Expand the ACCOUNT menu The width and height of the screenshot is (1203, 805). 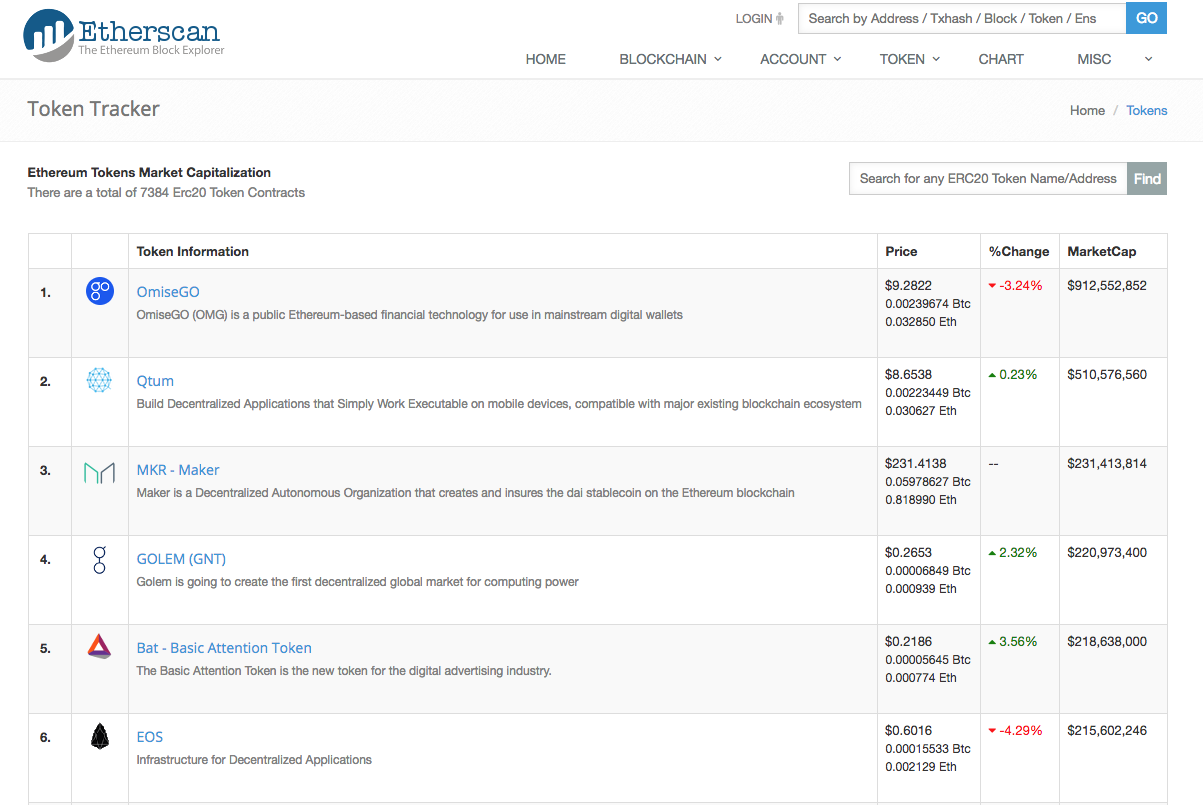801,59
